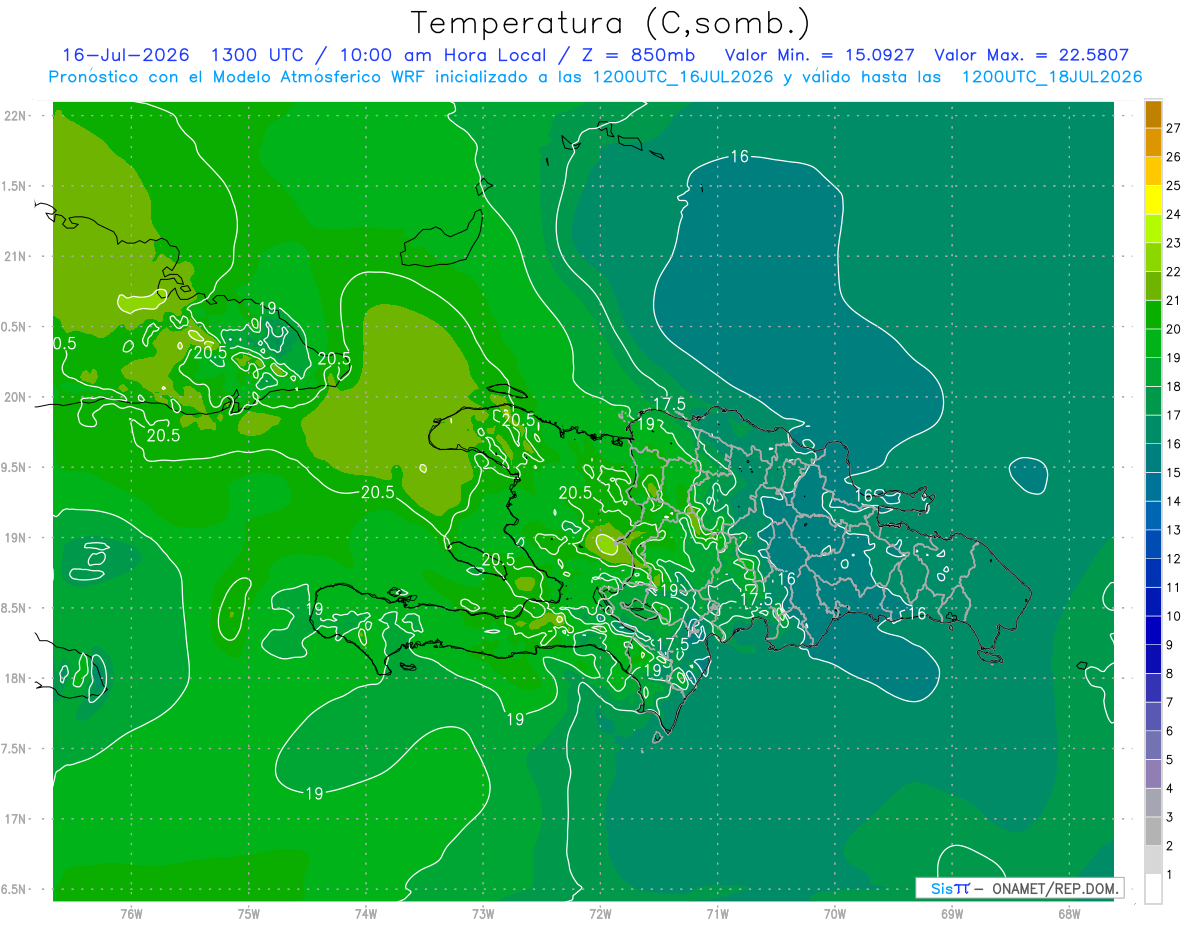Click the number 24 on the color legend
Screen dimensions: 1200x927
tap(1174, 214)
